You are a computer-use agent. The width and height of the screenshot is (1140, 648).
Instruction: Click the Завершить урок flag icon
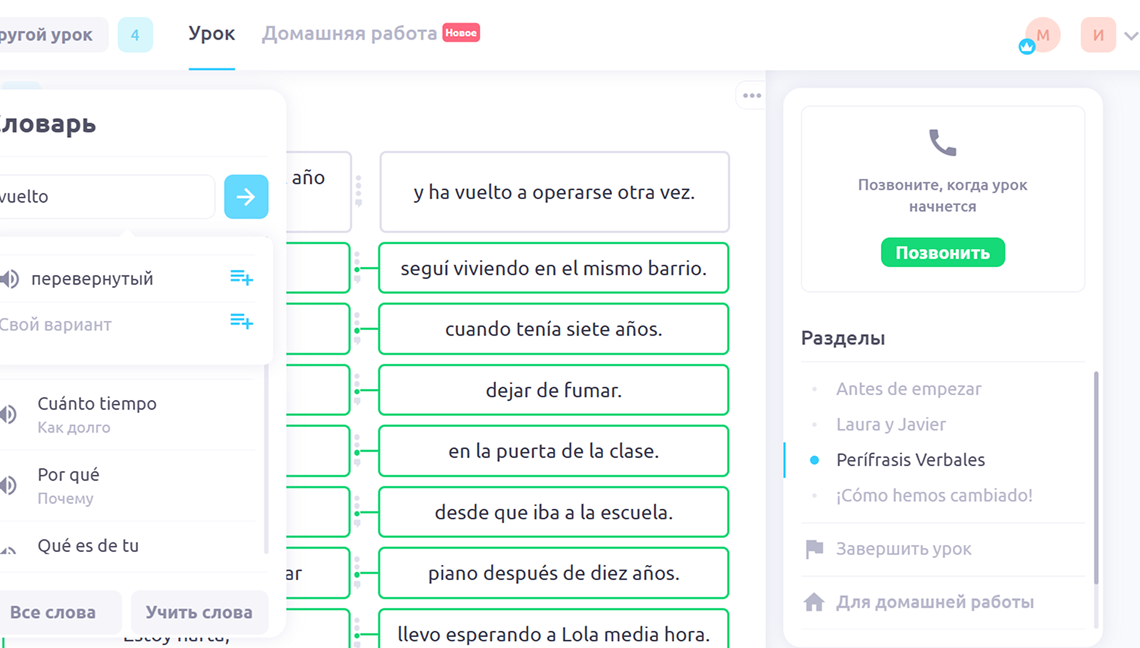(x=814, y=549)
